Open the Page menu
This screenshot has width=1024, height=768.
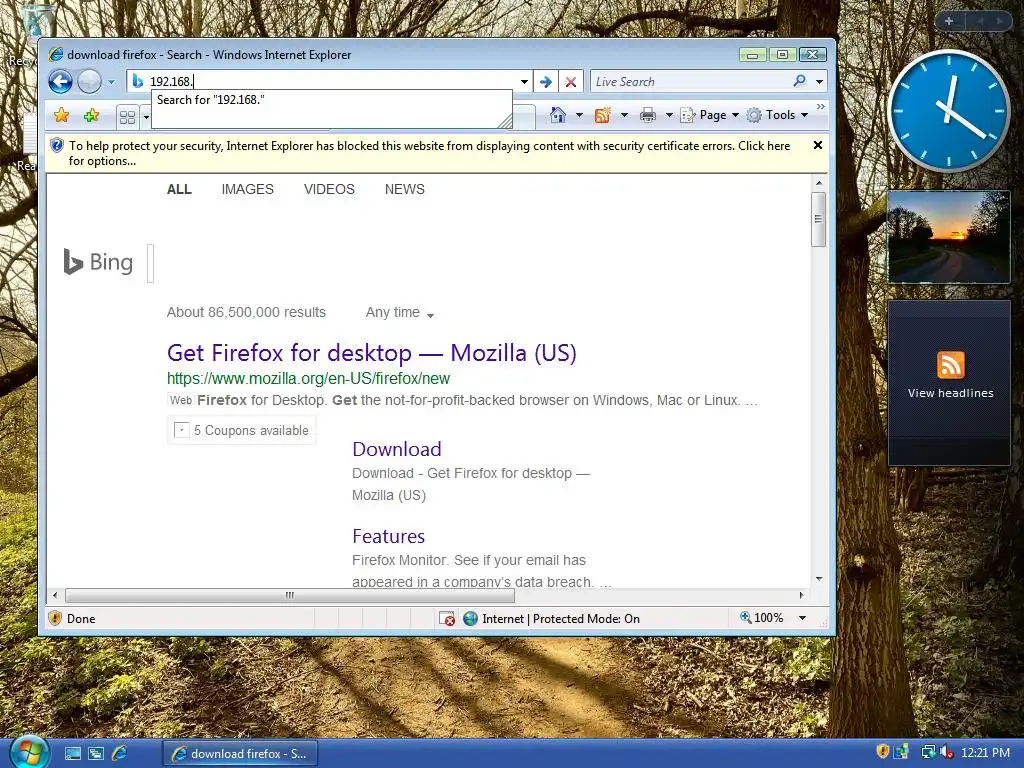pos(709,115)
